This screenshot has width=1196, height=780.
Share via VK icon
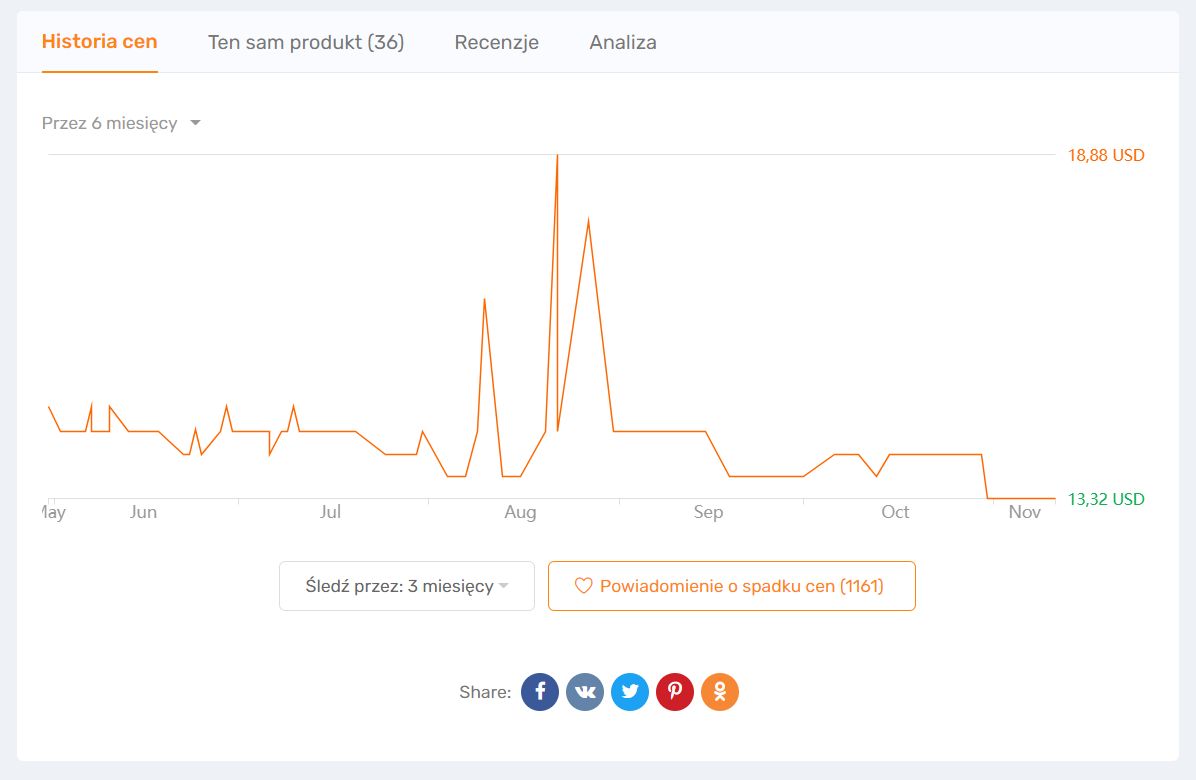pyautogui.click(x=585, y=692)
